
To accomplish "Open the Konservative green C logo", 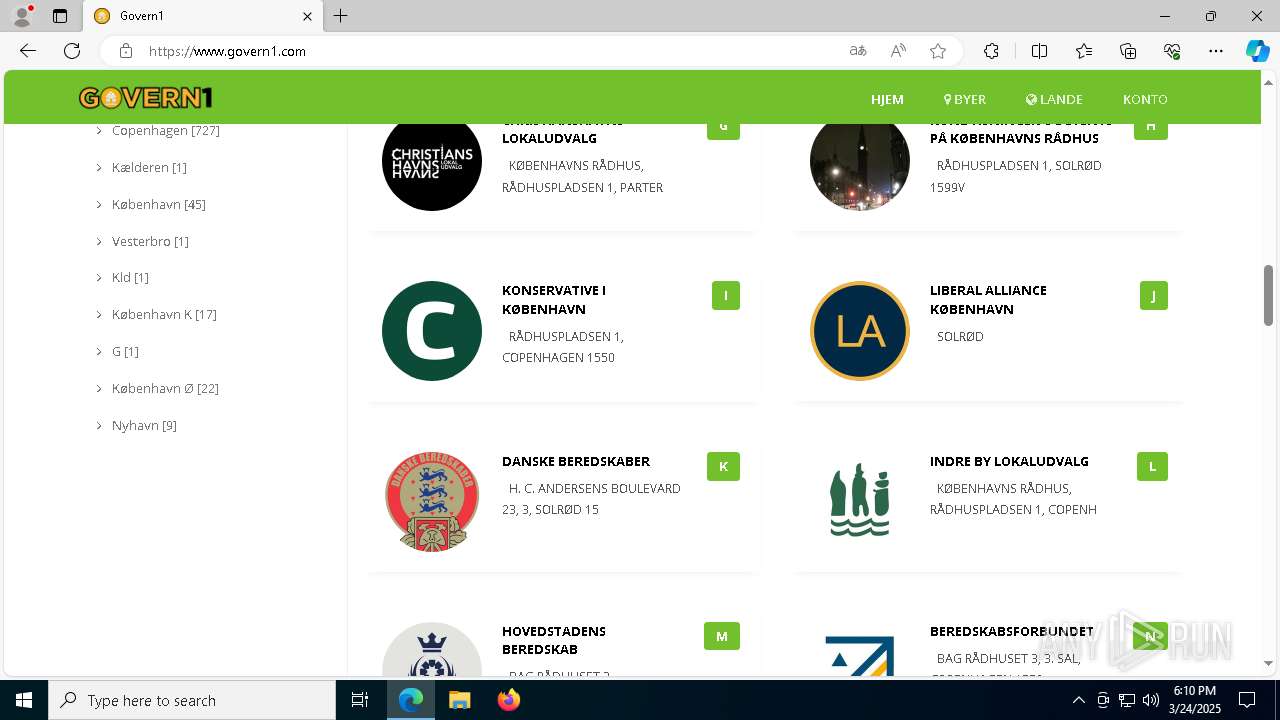I will click(x=432, y=331).
